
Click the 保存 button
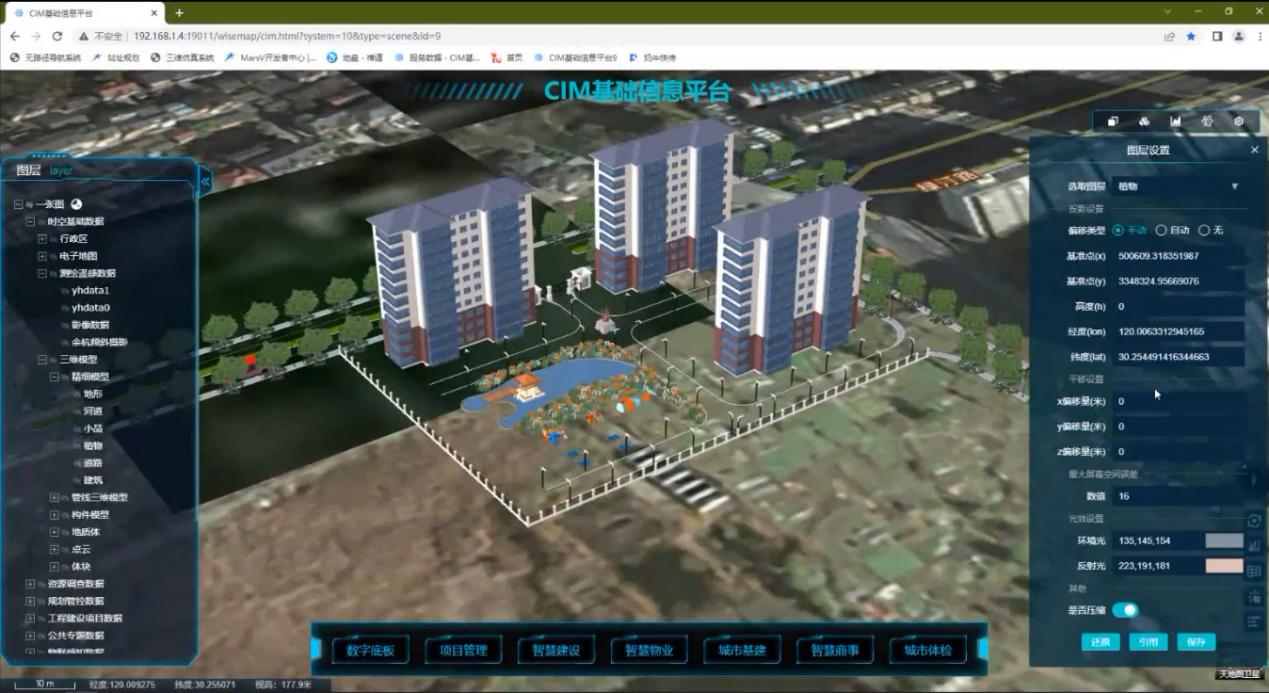1196,642
